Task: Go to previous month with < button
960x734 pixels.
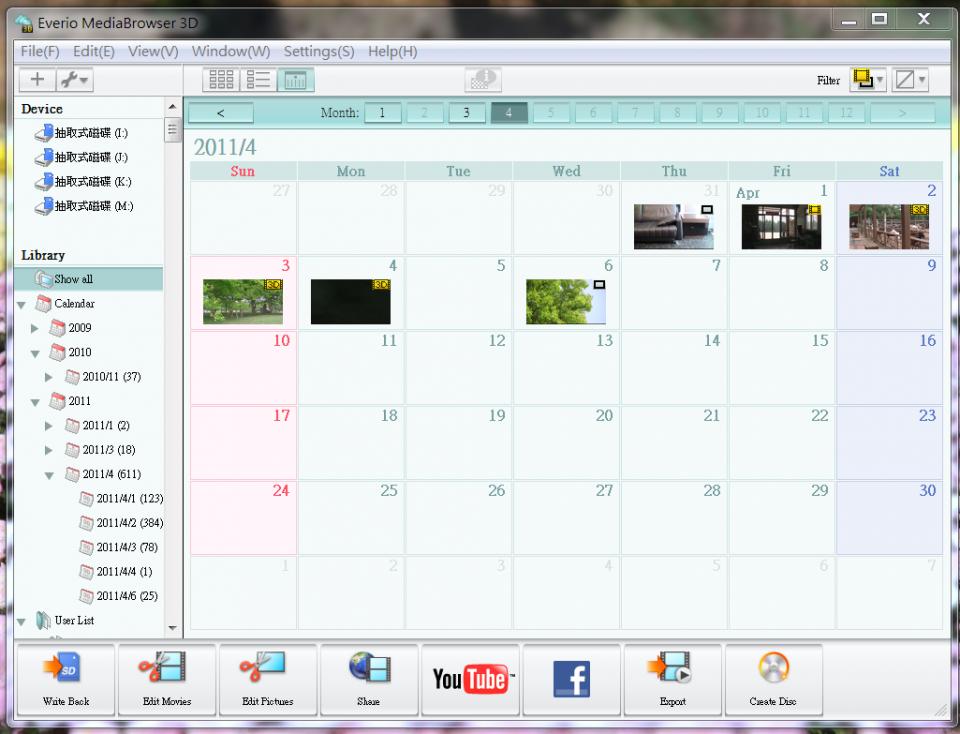Action: pos(220,113)
